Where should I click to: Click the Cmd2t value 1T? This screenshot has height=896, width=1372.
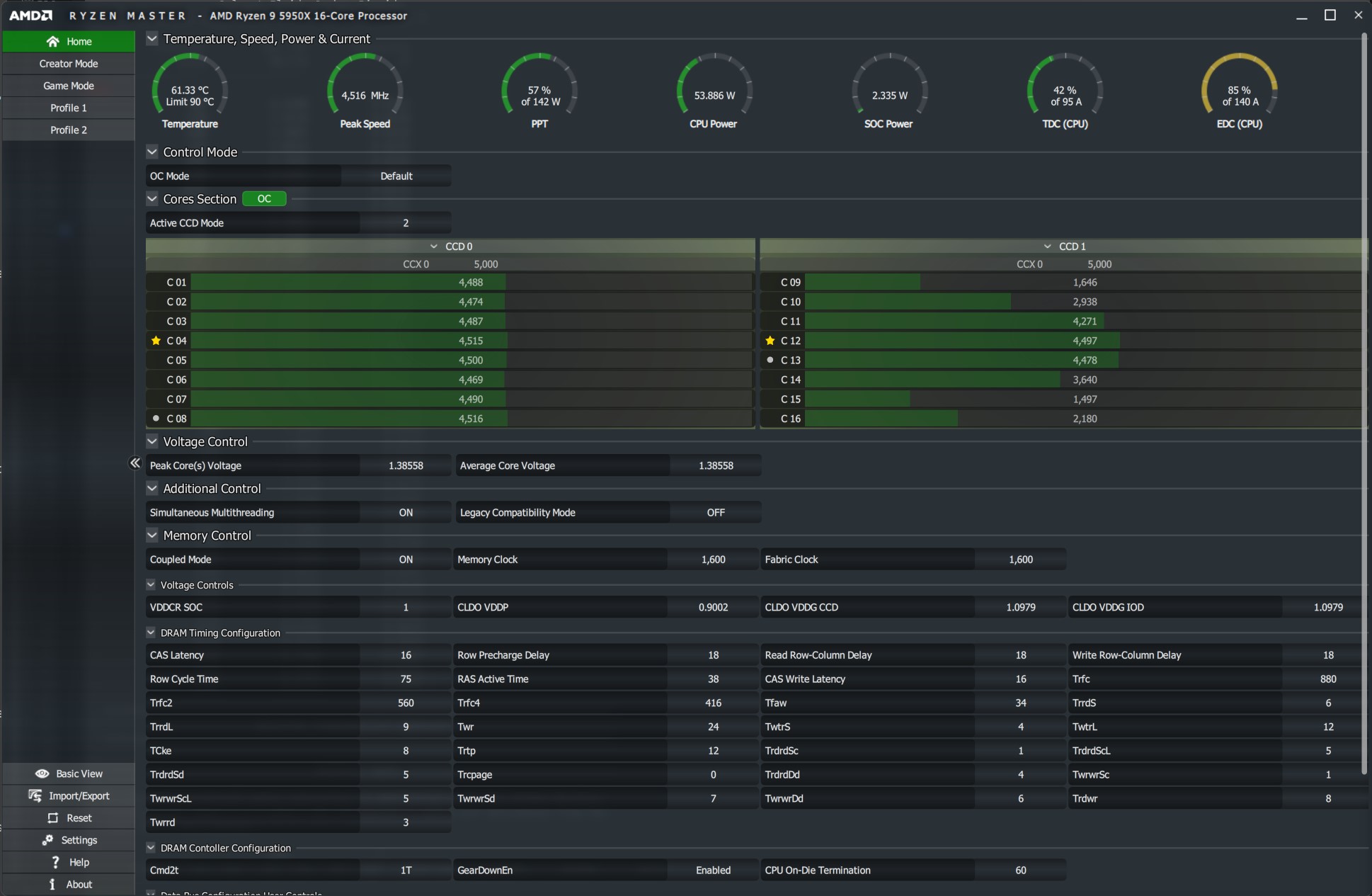[406, 870]
